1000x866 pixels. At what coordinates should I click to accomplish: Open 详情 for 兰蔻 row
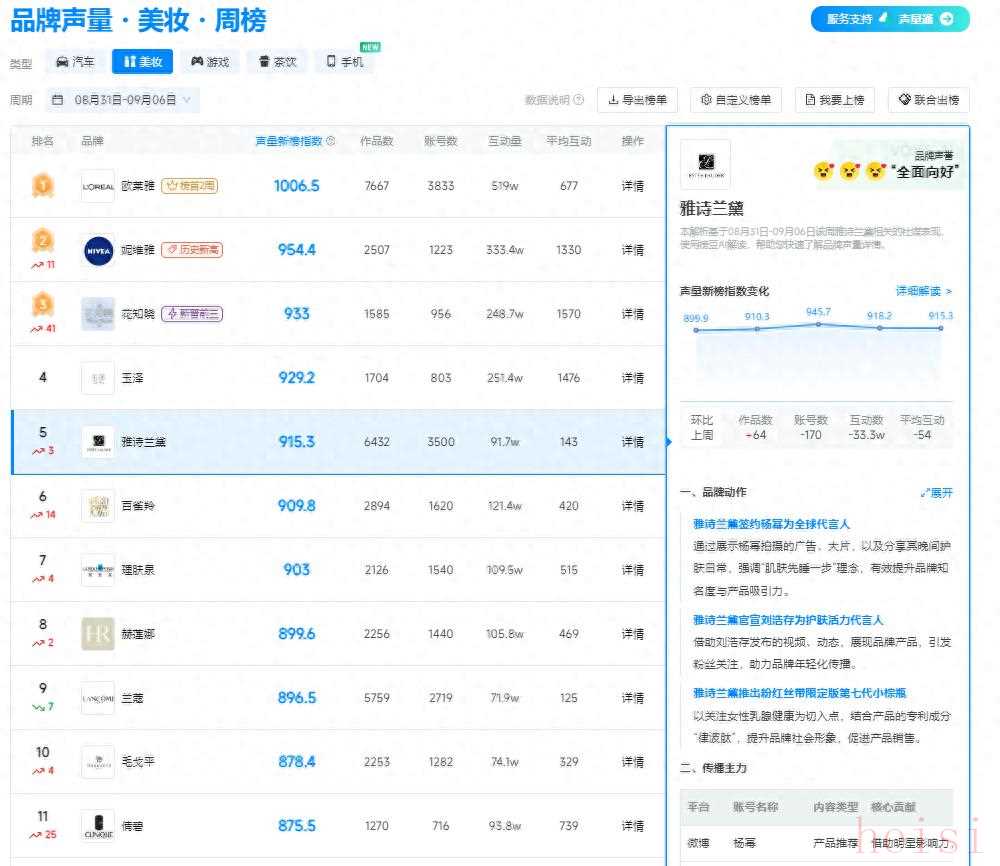click(x=632, y=698)
